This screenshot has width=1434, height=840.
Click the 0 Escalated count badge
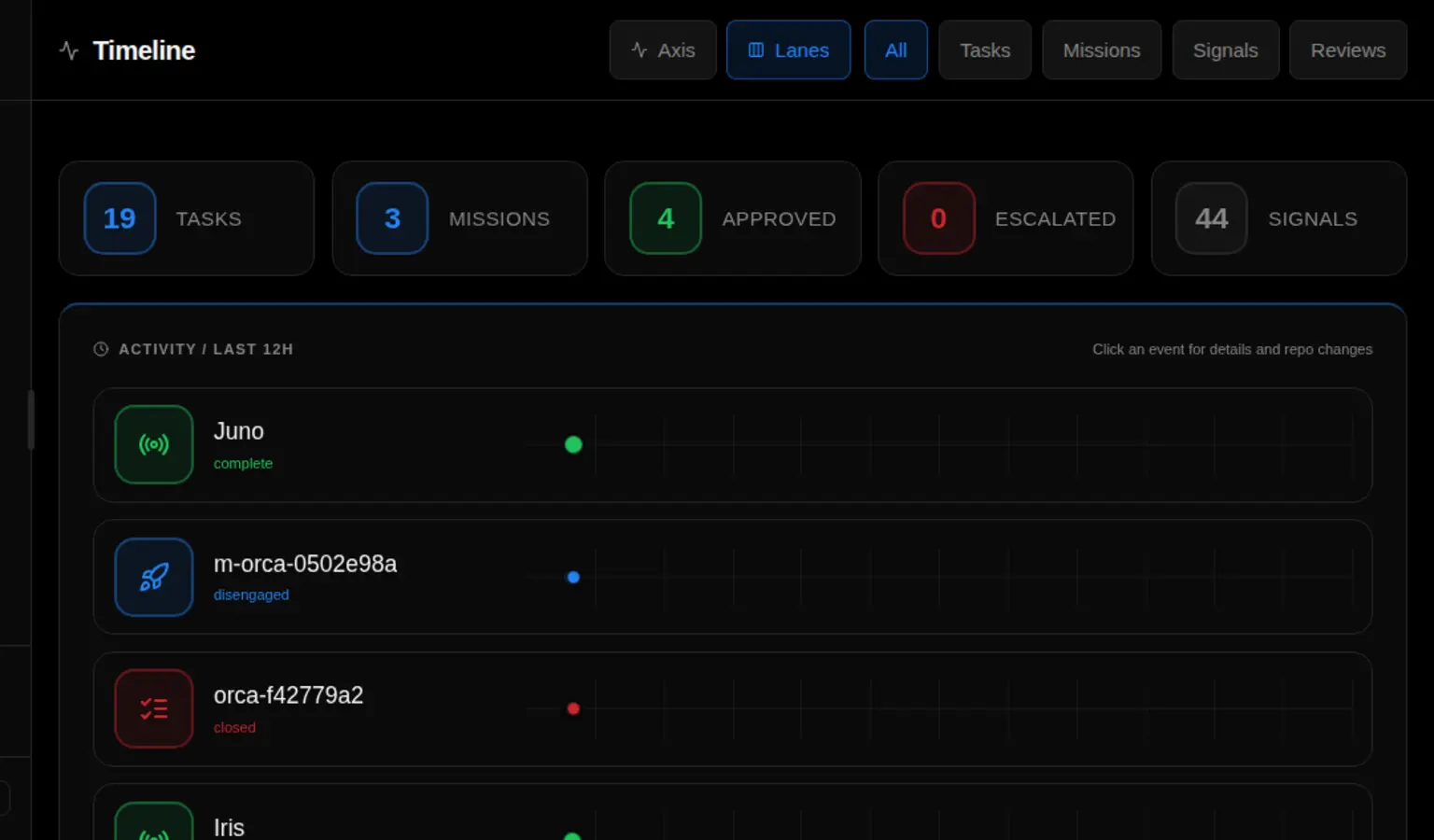[x=939, y=218]
